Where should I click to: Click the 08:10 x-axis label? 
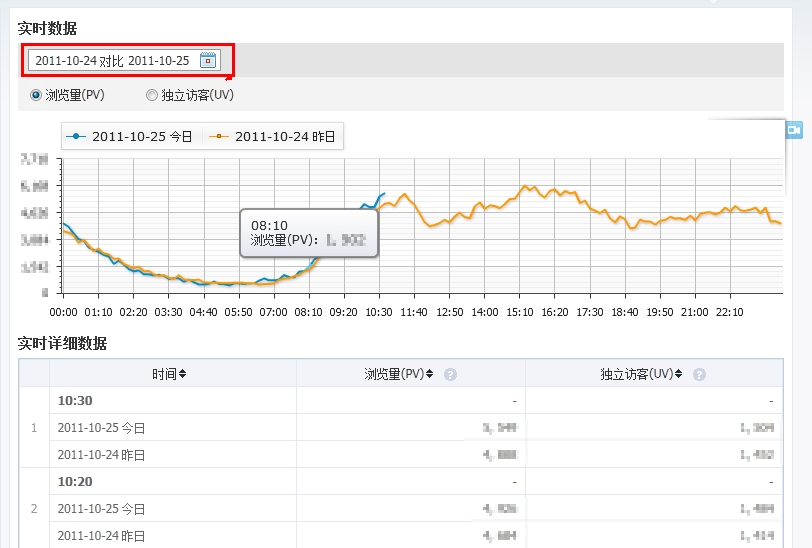[308, 312]
